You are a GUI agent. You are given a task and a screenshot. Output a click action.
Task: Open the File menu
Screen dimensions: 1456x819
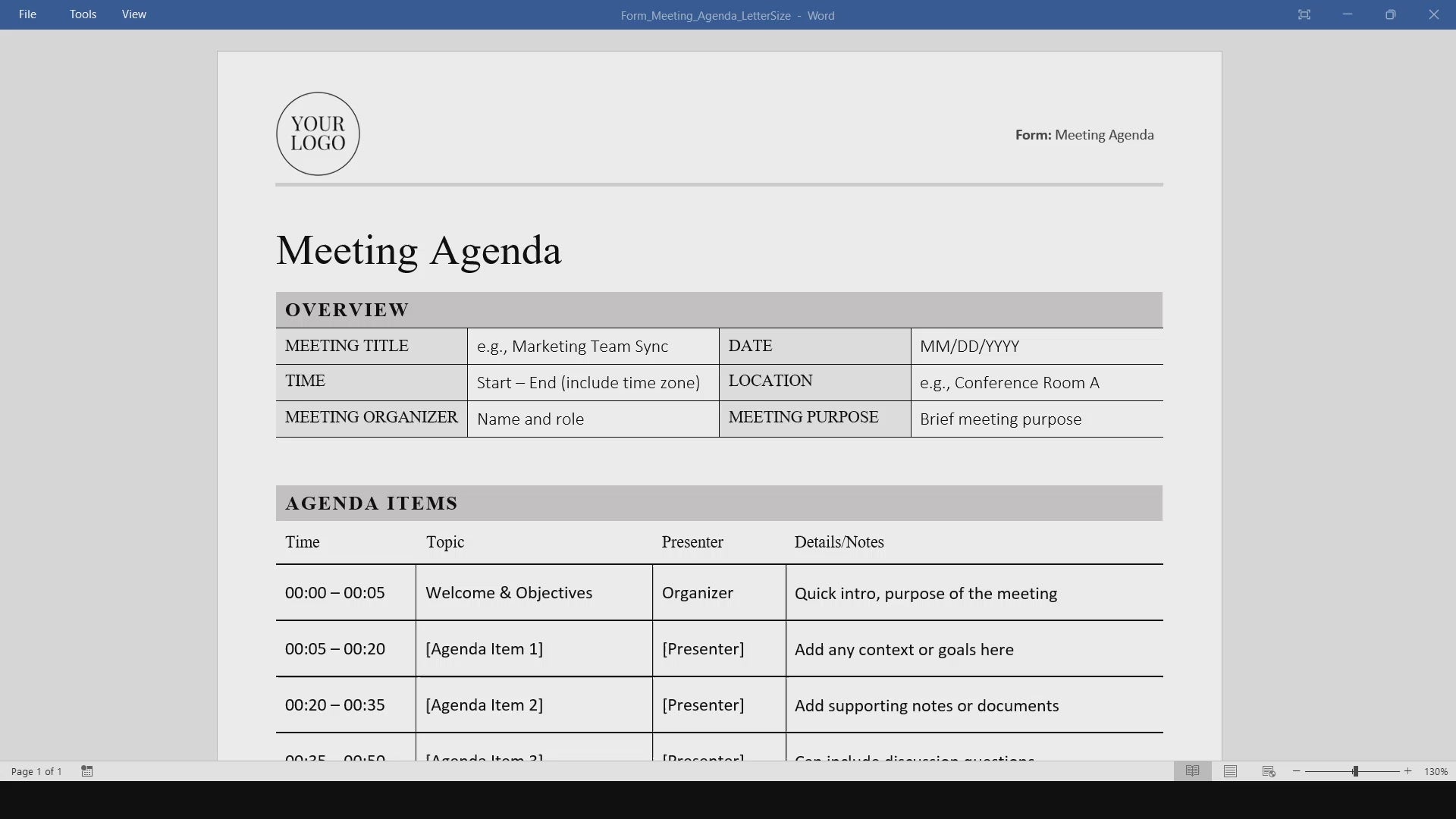coord(27,14)
